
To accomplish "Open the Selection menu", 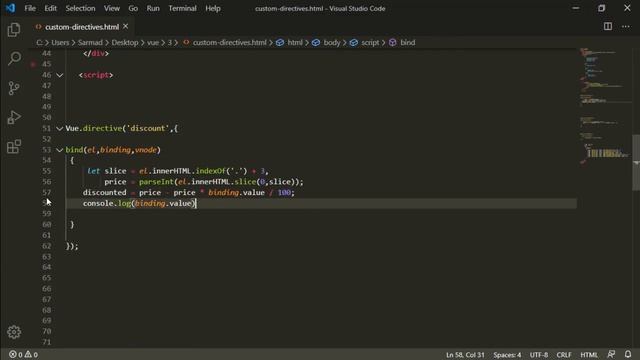I will [80, 8].
